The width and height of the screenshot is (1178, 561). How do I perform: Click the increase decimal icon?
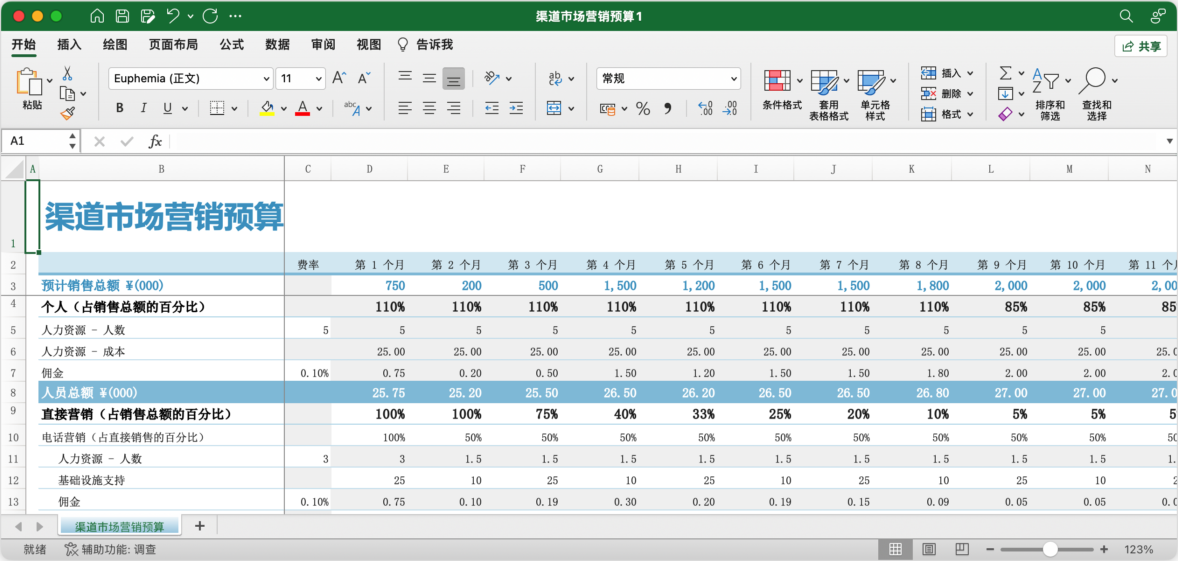pos(705,109)
